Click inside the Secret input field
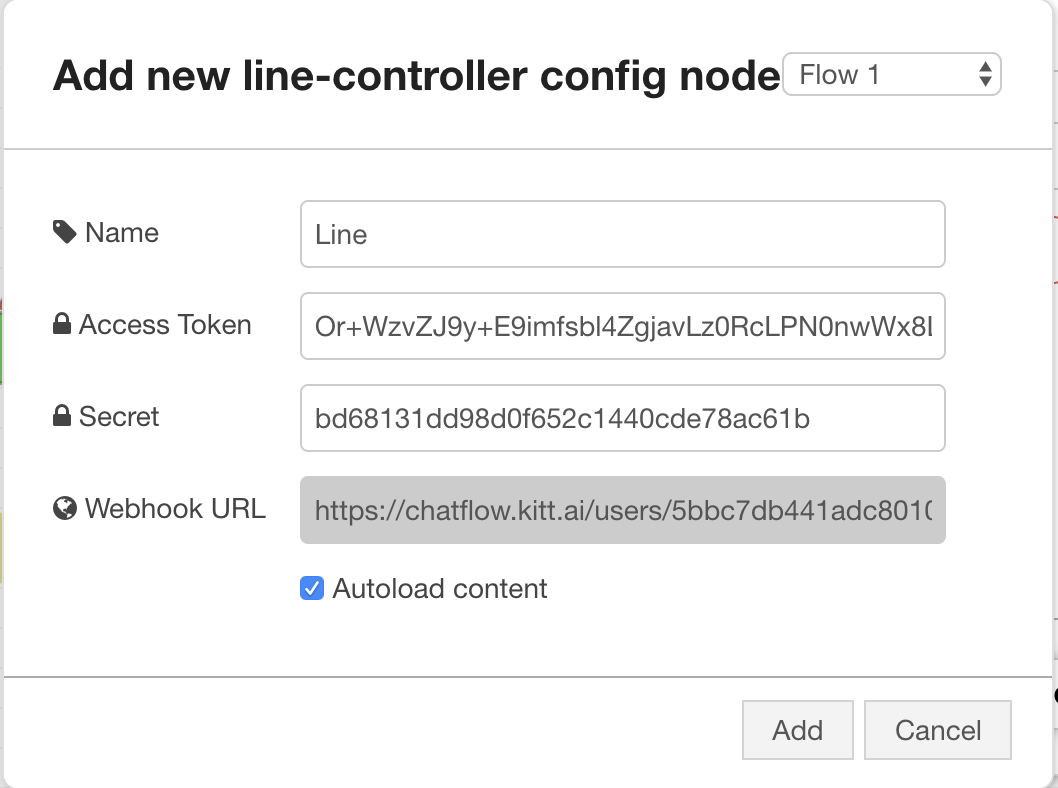The image size is (1058, 788). point(623,418)
